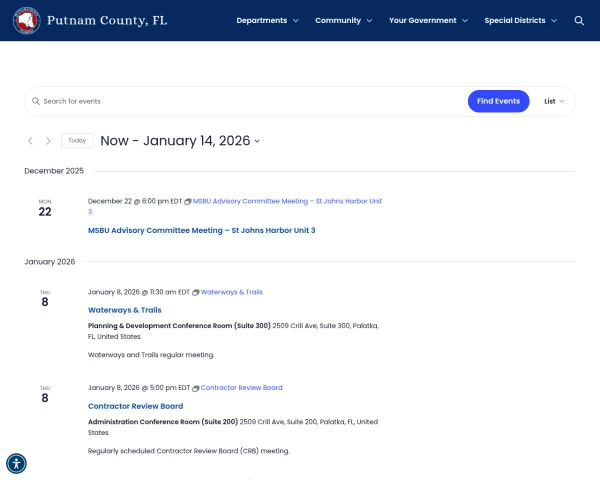600x480 pixels.
Task: Open the date range picker heading
Action: point(180,141)
